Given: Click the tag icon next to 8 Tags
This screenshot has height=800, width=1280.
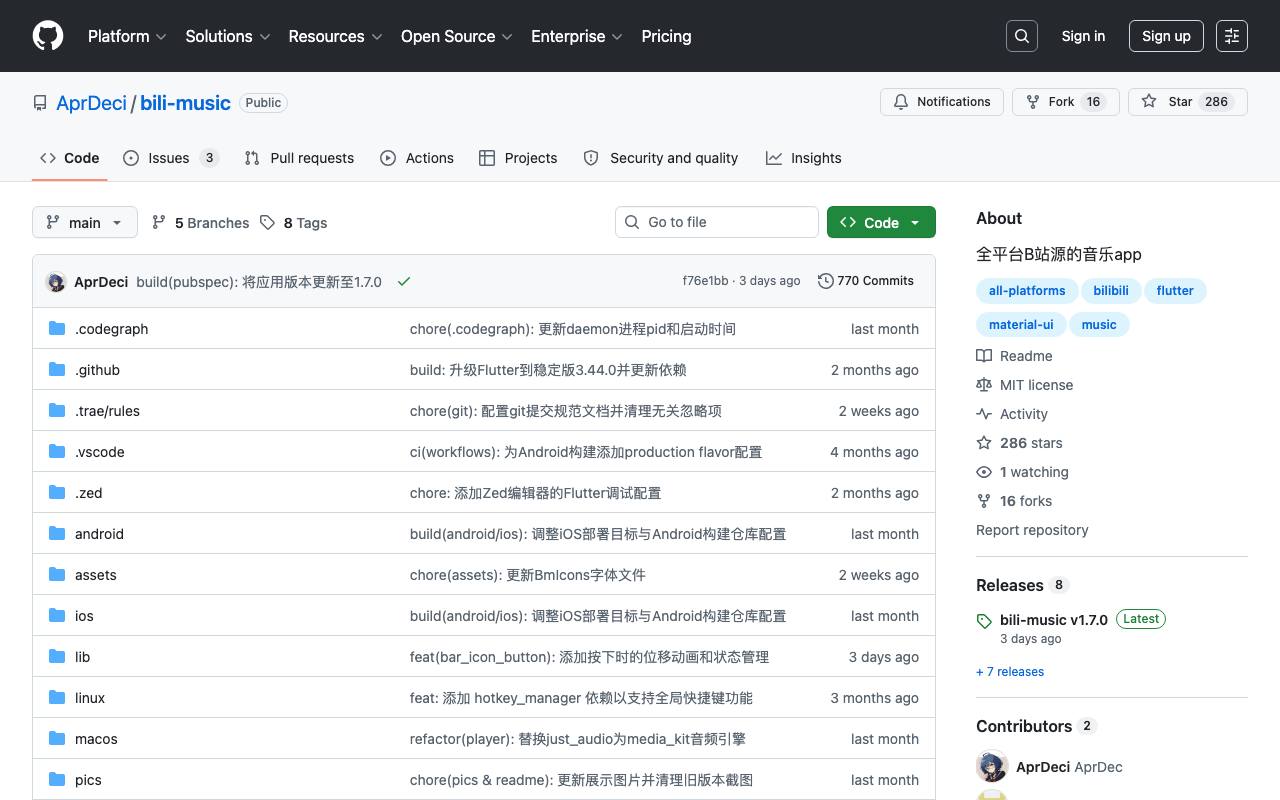Looking at the screenshot, I should point(267,222).
